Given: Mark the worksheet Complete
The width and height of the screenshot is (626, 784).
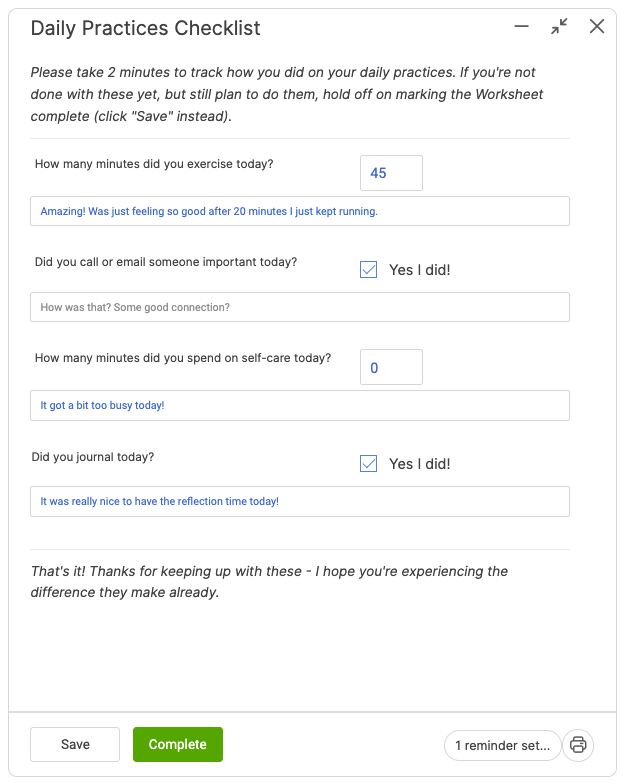Looking at the screenshot, I should click(177, 744).
